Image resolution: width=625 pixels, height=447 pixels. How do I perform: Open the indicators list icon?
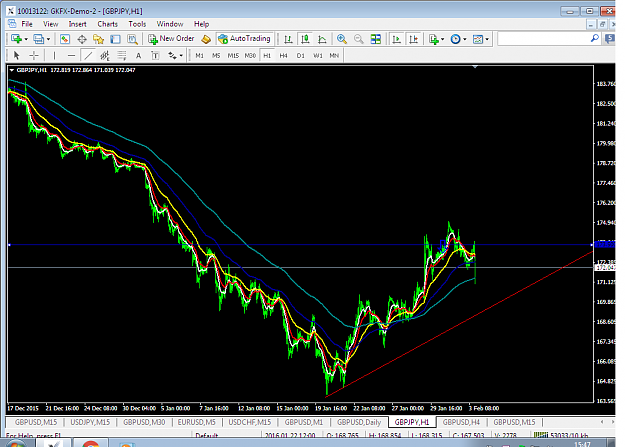tap(434, 39)
